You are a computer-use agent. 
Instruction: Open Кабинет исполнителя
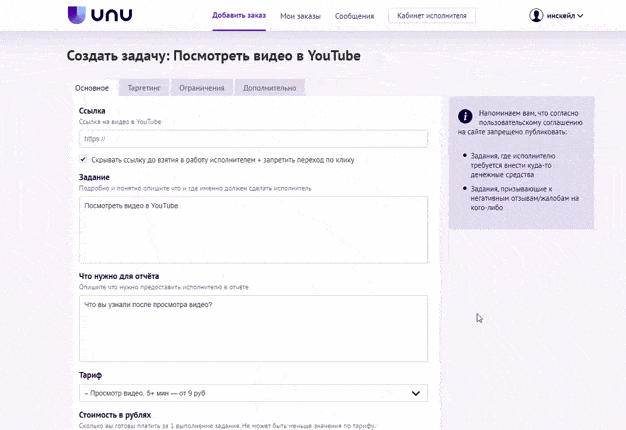[x=432, y=16]
